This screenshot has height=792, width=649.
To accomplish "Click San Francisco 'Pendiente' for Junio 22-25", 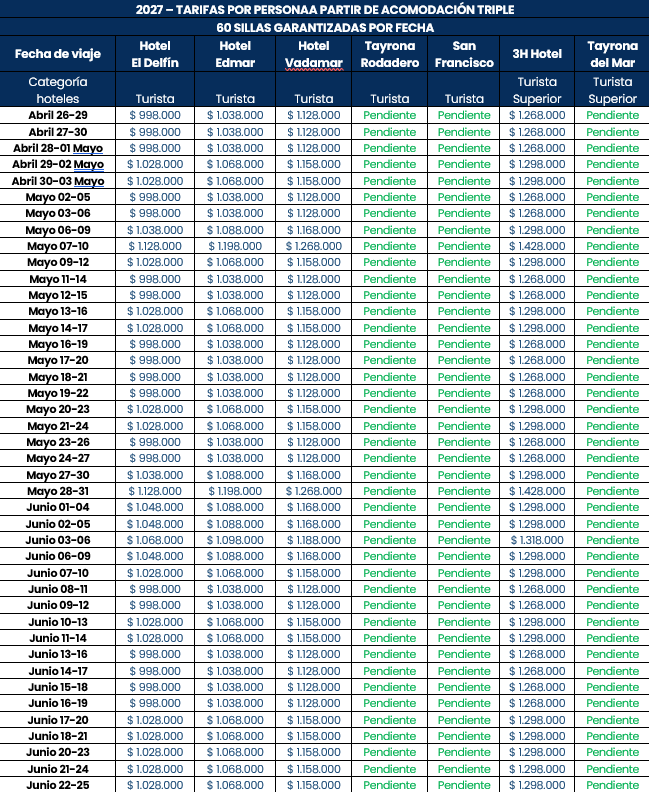I will 464,785.
